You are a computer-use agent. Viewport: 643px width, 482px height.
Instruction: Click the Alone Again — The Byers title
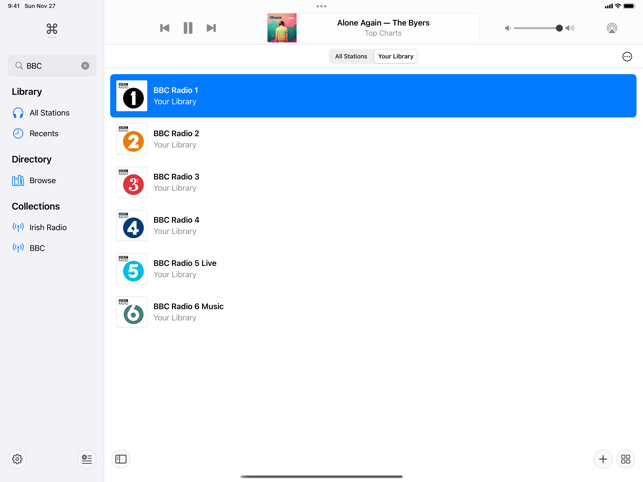[383, 23]
